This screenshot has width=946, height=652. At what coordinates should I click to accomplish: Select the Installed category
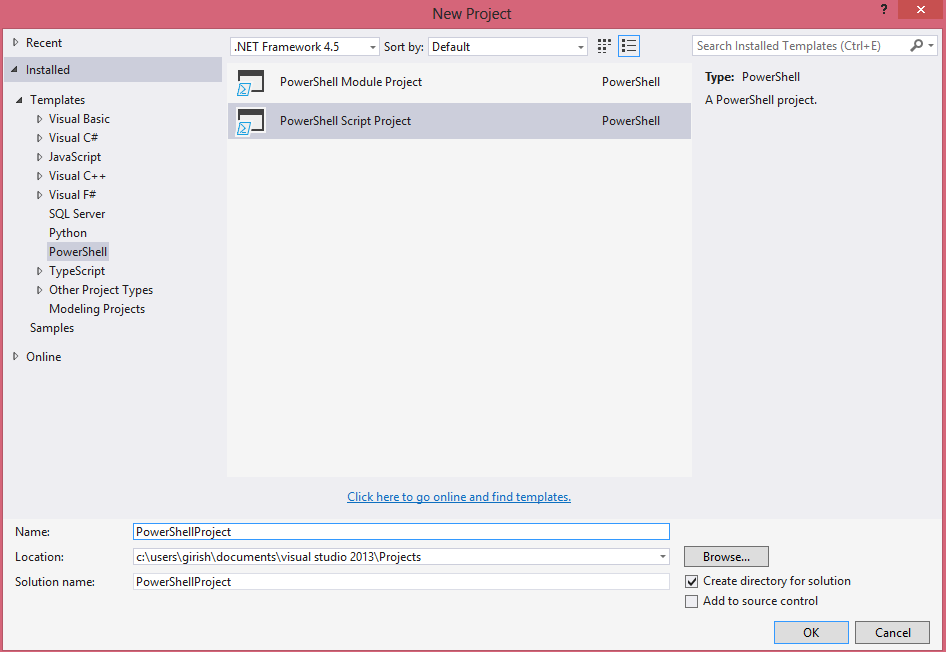click(x=113, y=70)
